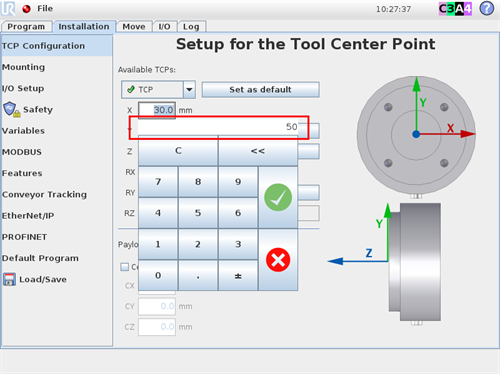Click the red record status icon
Image resolution: width=500 pixels, height=374 pixels.
(26, 9)
